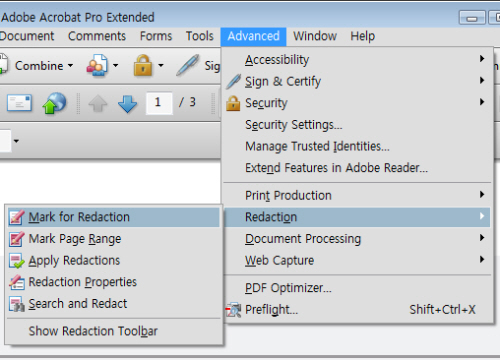Image resolution: width=500 pixels, height=360 pixels.
Task: Open the Forms menu
Action: point(156,36)
